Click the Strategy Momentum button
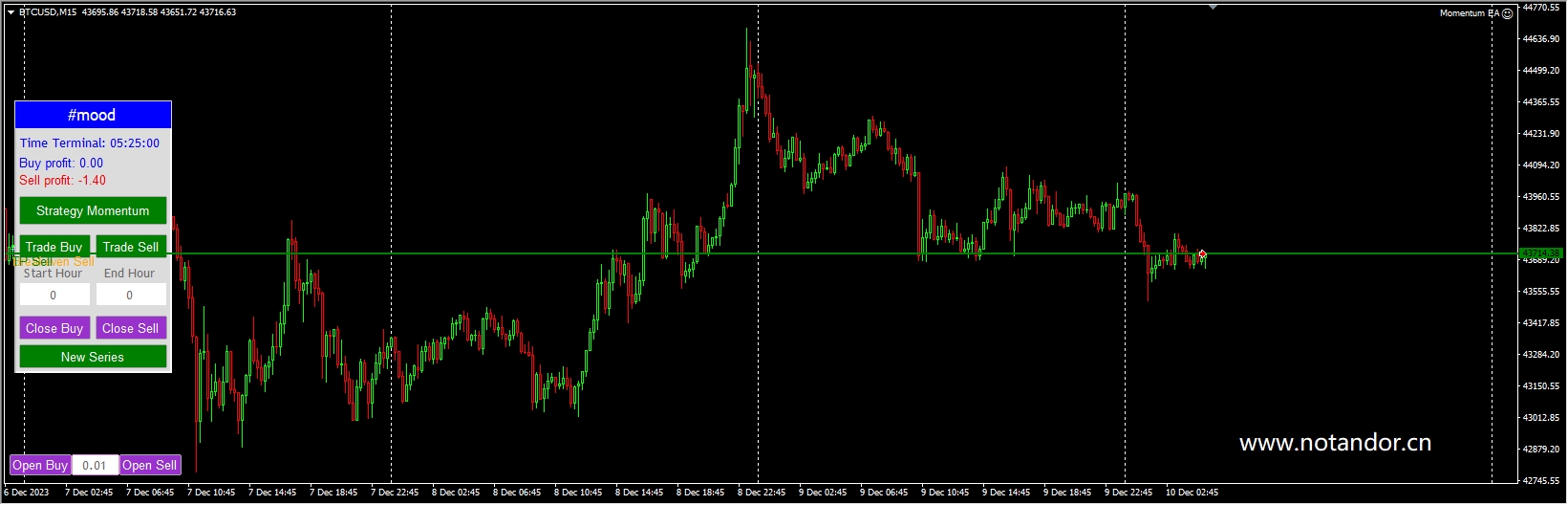1568x505 pixels. pyautogui.click(x=93, y=210)
